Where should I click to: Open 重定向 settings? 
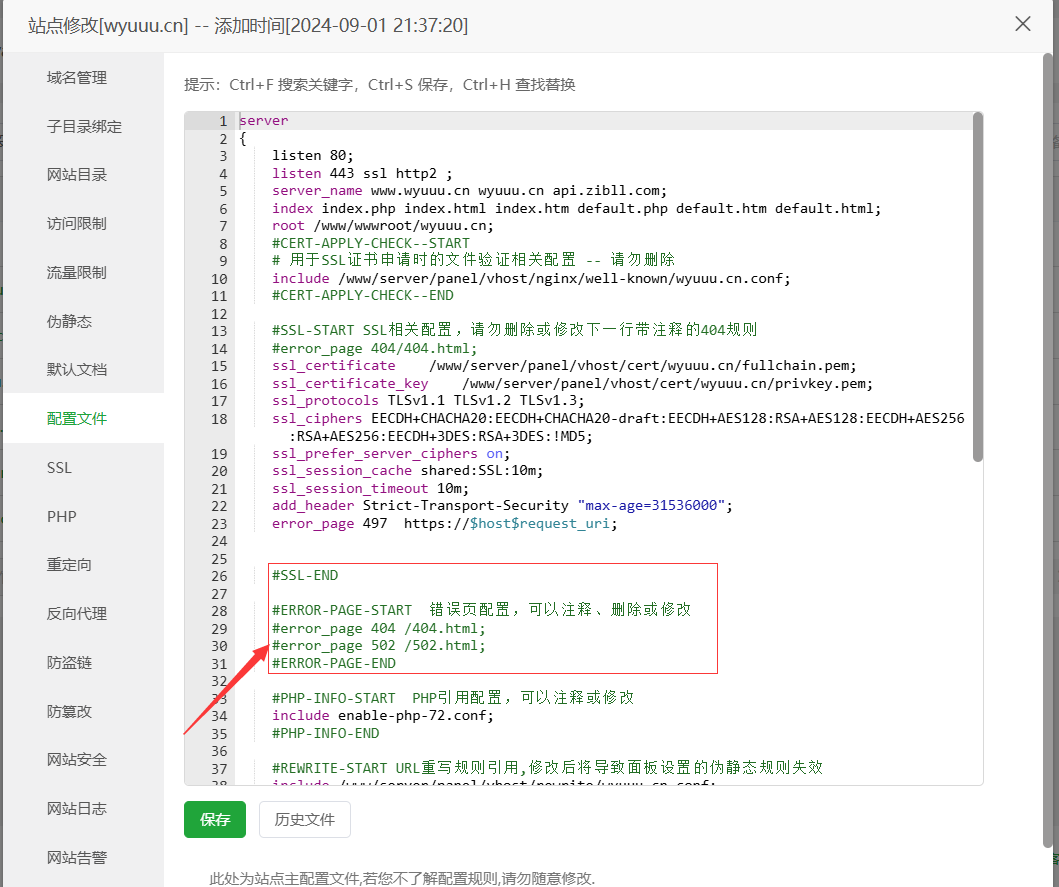[69, 565]
